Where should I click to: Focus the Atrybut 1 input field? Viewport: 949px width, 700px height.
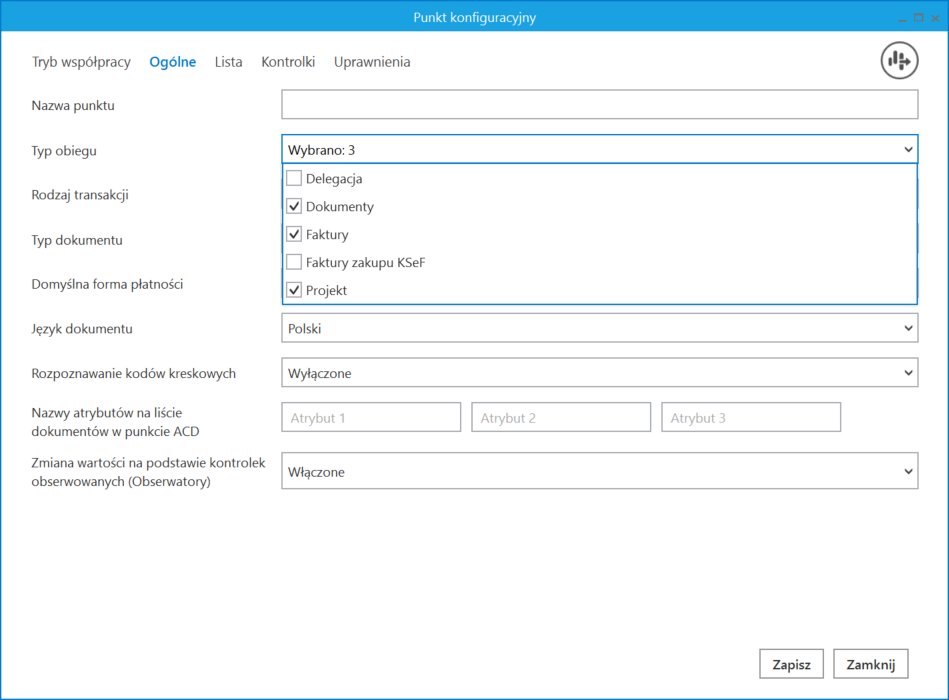[371, 418]
